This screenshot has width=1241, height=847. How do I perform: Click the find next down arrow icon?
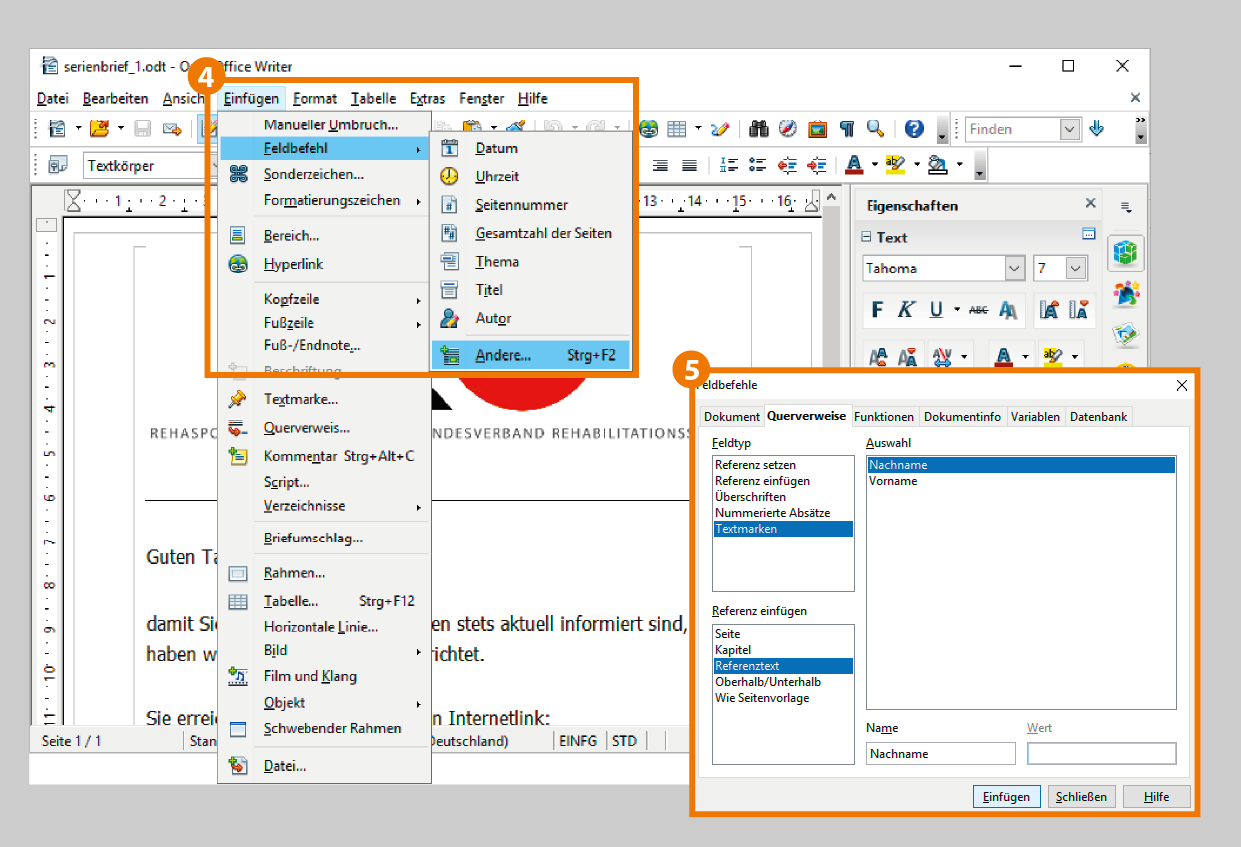[x=1097, y=129]
